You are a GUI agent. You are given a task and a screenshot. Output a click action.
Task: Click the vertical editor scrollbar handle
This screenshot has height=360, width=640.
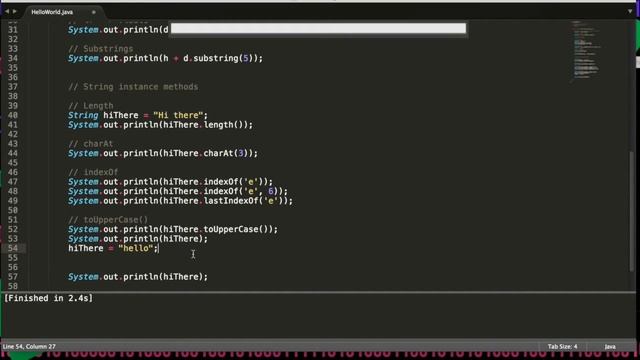click(x=632, y=211)
